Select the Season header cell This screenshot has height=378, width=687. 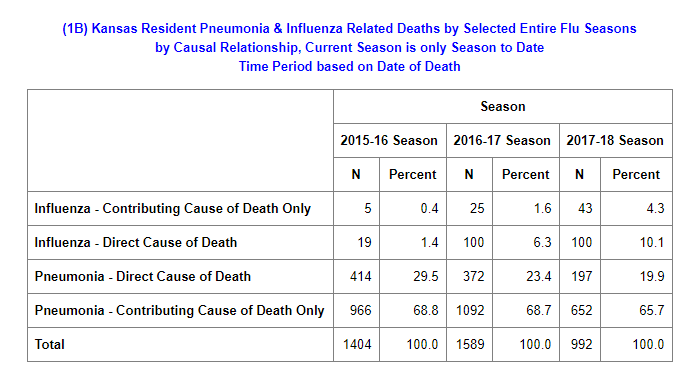(x=503, y=106)
